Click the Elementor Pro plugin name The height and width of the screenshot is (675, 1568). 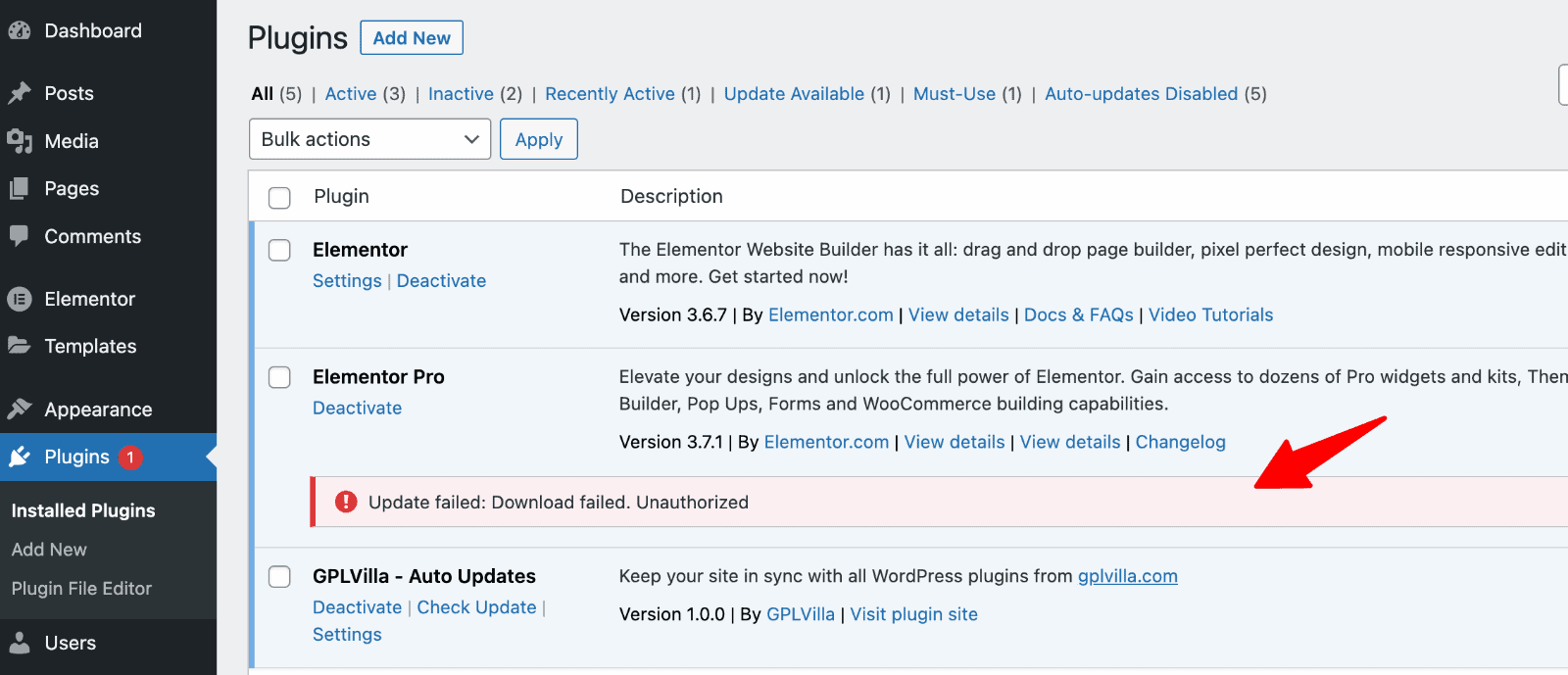tap(378, 377)
